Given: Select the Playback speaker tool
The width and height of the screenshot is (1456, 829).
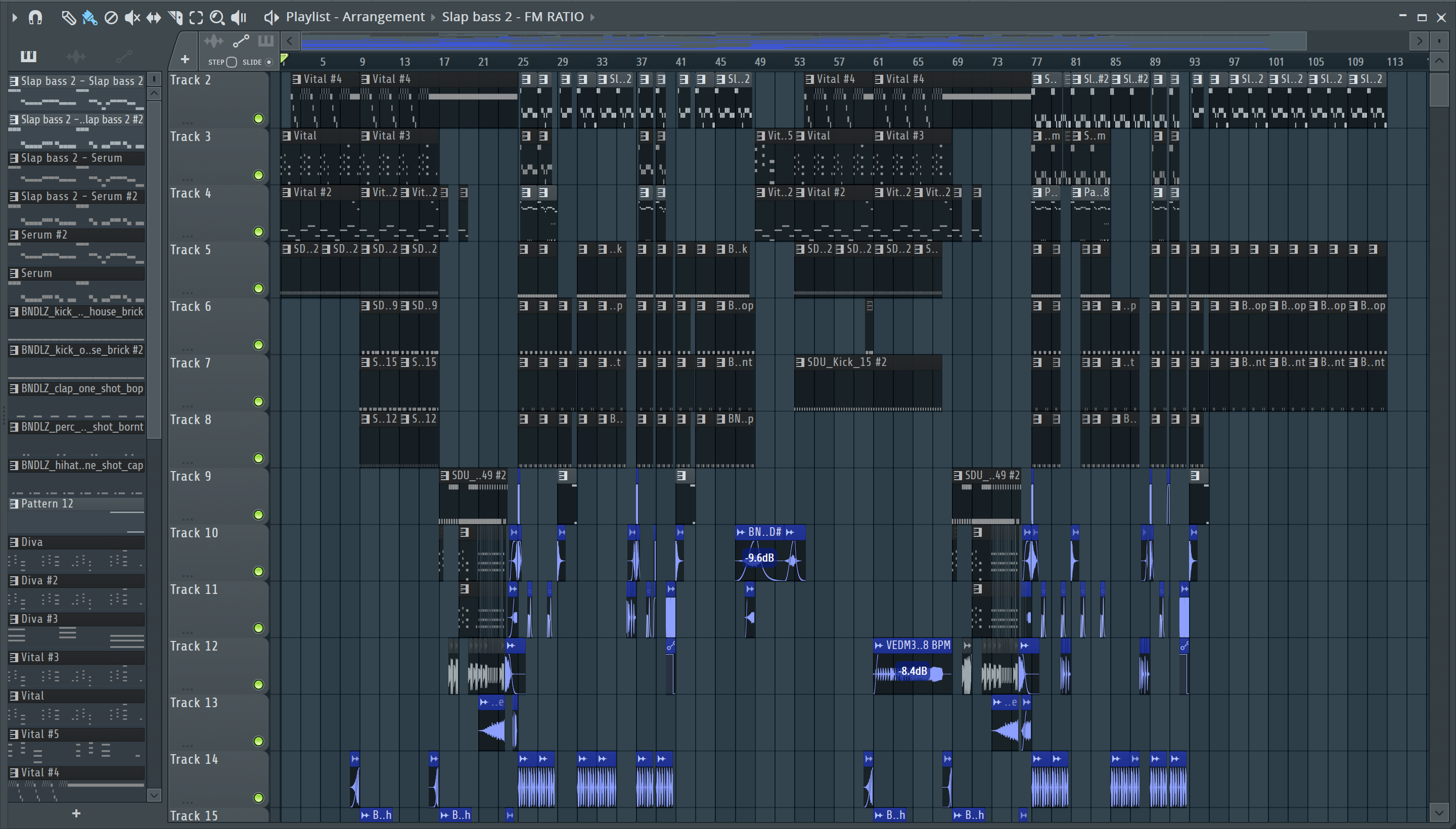Looking at the screenshot, I should pos(239,18).
